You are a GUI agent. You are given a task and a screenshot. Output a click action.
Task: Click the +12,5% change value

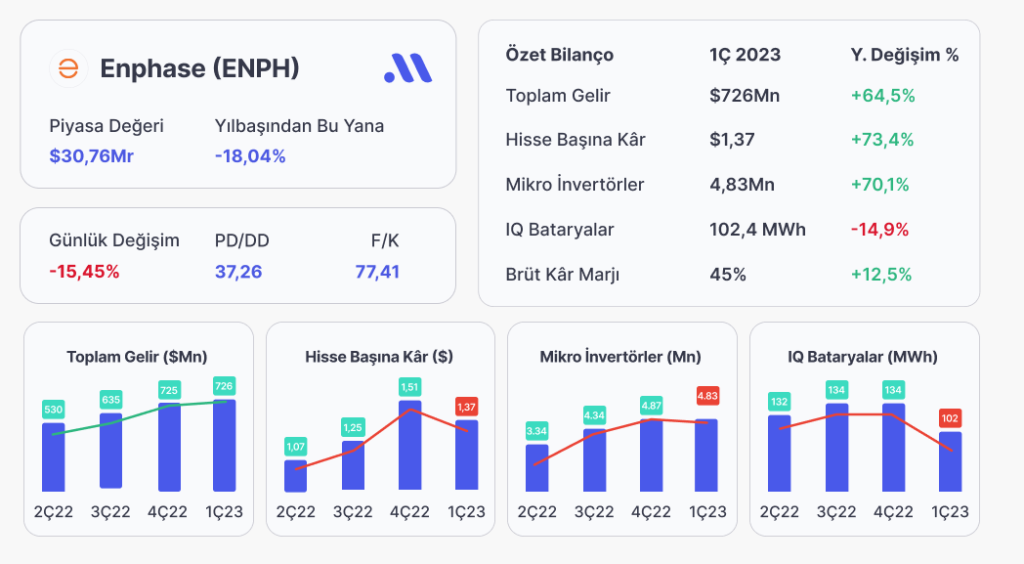click(881, 274)
